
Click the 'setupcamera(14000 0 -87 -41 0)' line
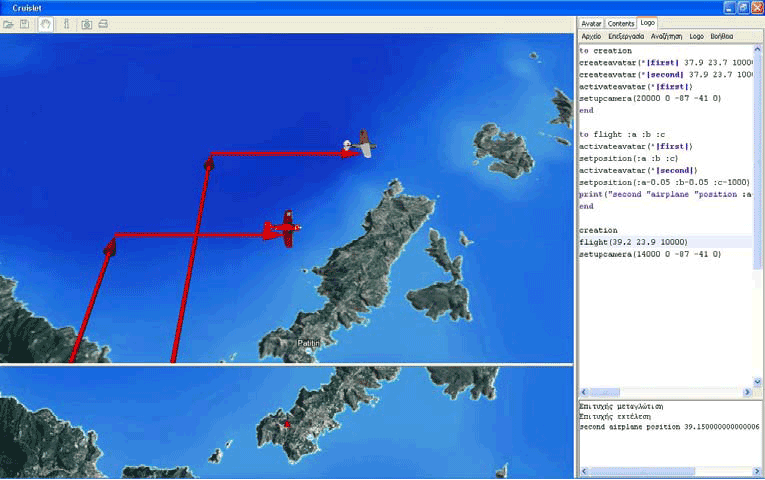pyautogui.click(x=650, y=254)
